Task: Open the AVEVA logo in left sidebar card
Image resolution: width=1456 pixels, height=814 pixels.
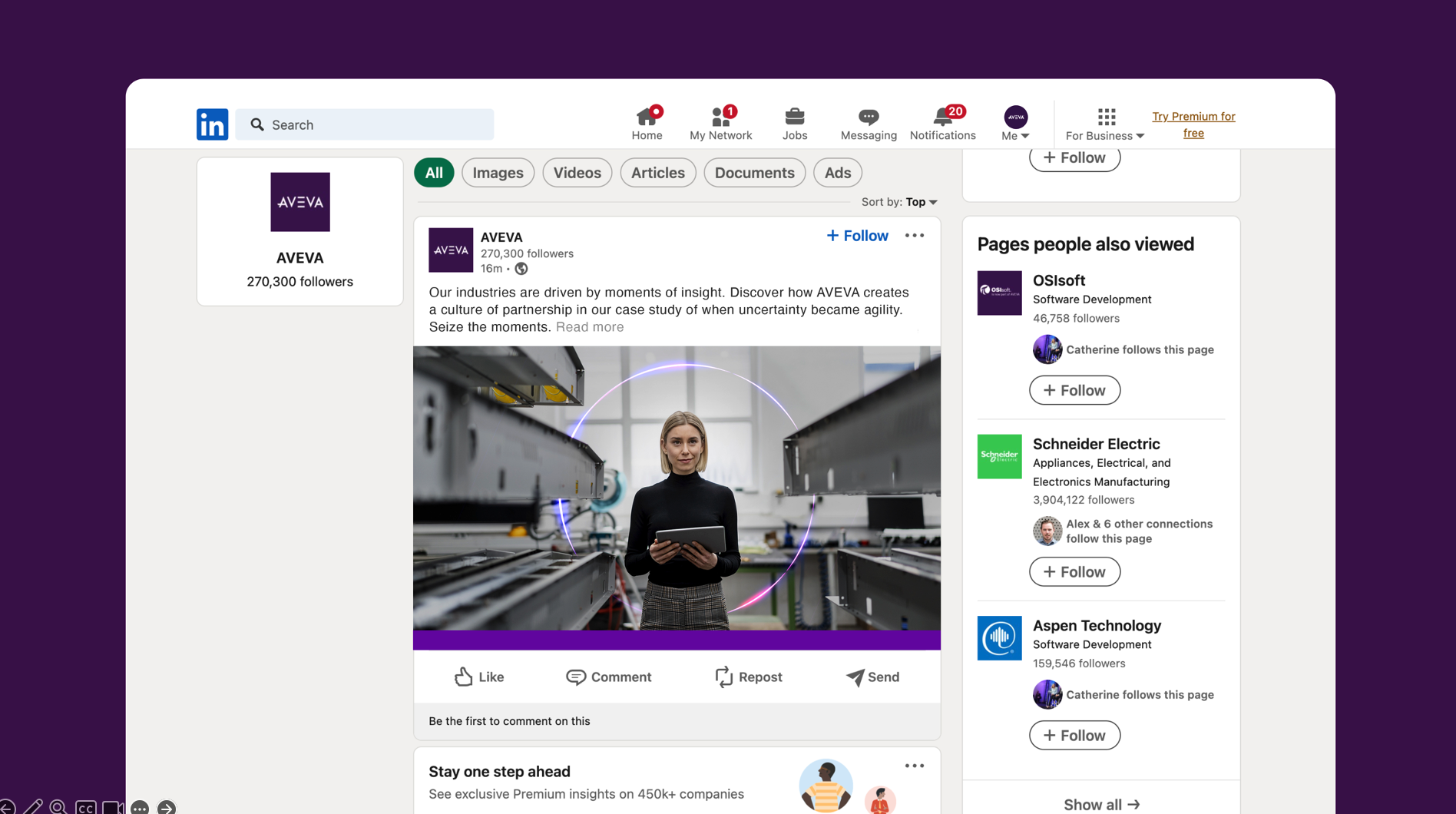Action: [x=300, y=202]
